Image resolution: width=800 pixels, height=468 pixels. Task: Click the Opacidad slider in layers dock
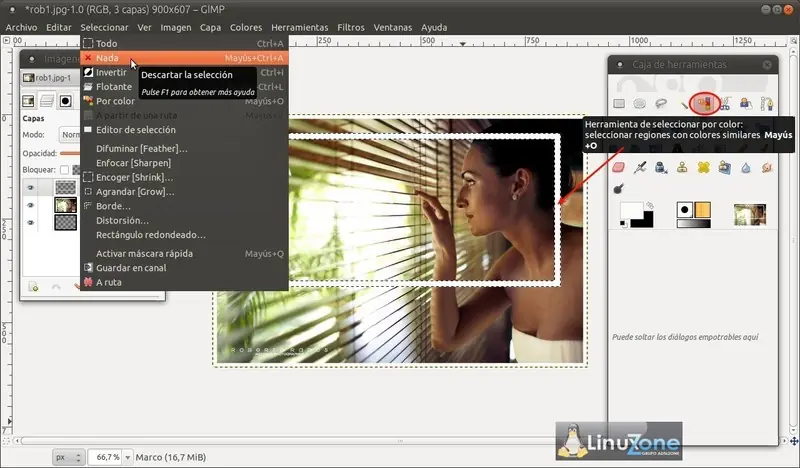[70, 153]
